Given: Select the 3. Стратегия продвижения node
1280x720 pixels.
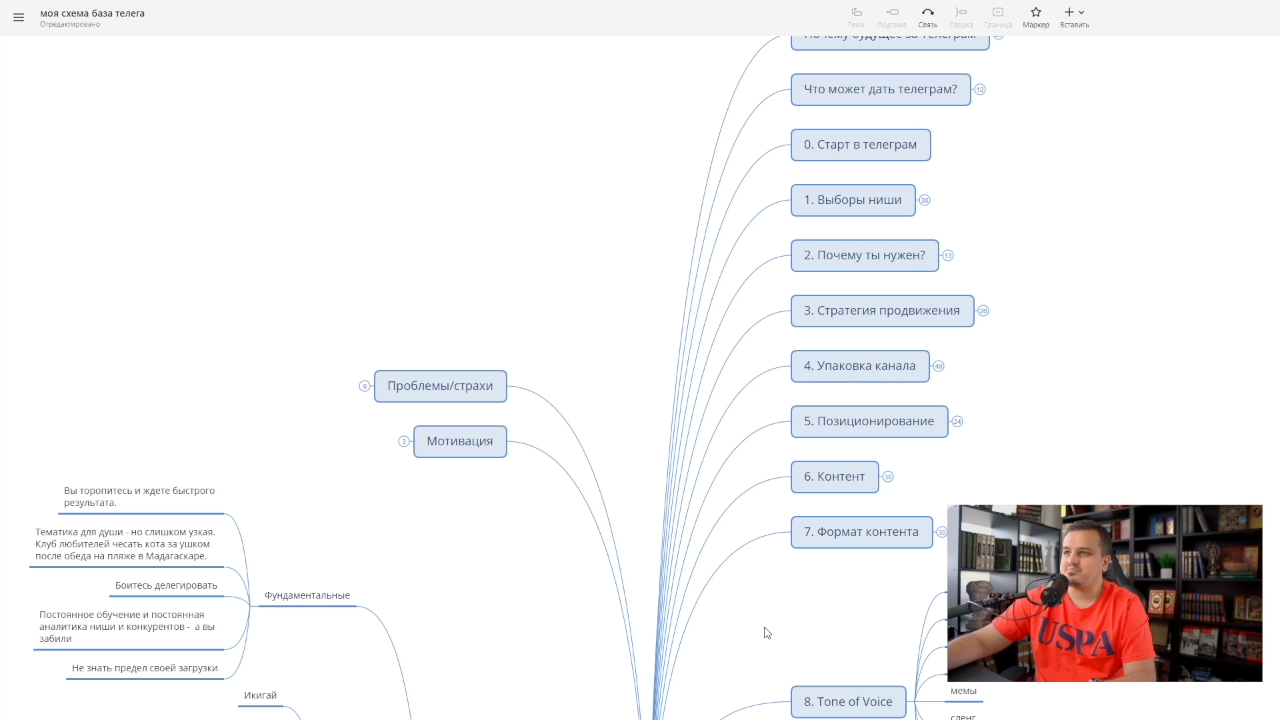Looking at the screenshot, I should coord(882,310).
